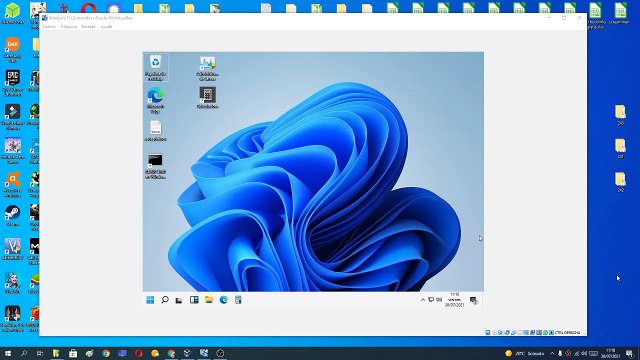The height and width of the screenshot is (360, 640).
Task: Open Opera from the host taskbar
Action: (x=138, y=353)
